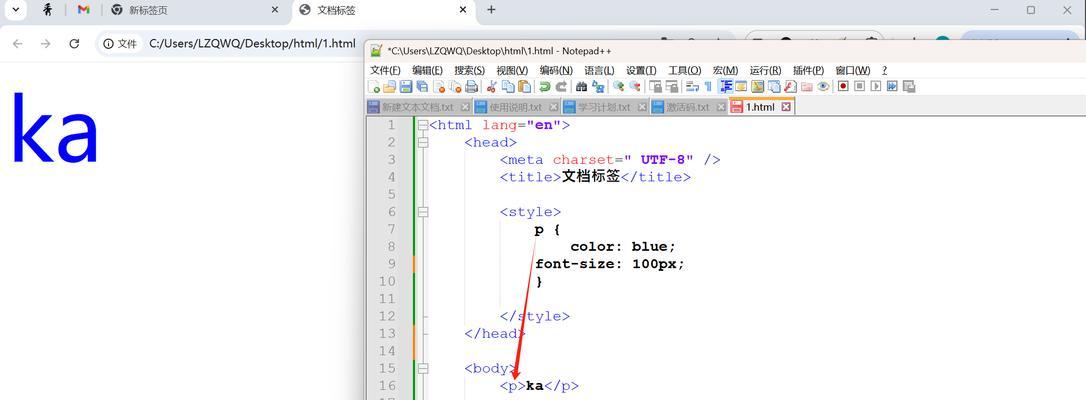Open the 设置(T) menu
The image size is (1086, 400).
641,71
